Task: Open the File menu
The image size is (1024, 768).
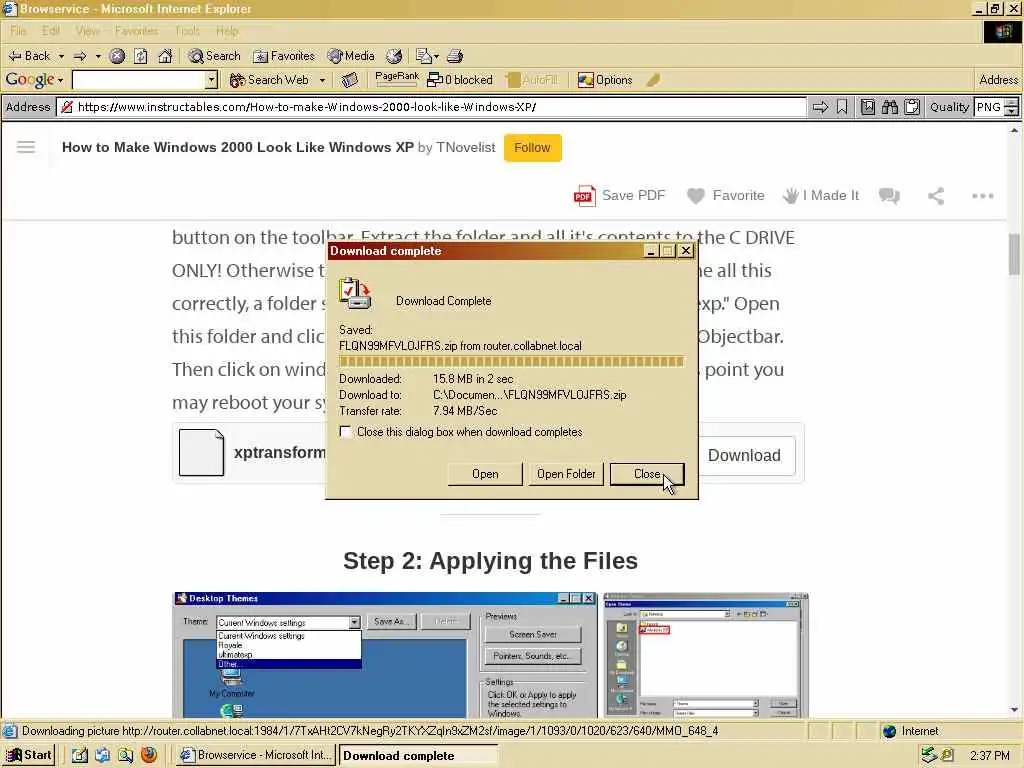Action: (18, 31)
